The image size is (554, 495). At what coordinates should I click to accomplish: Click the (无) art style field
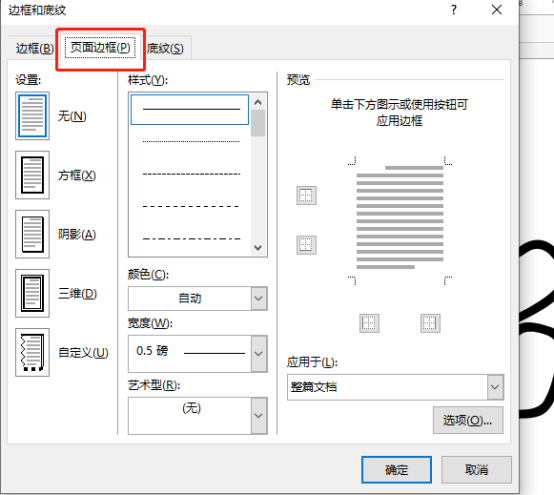point(190,416)
